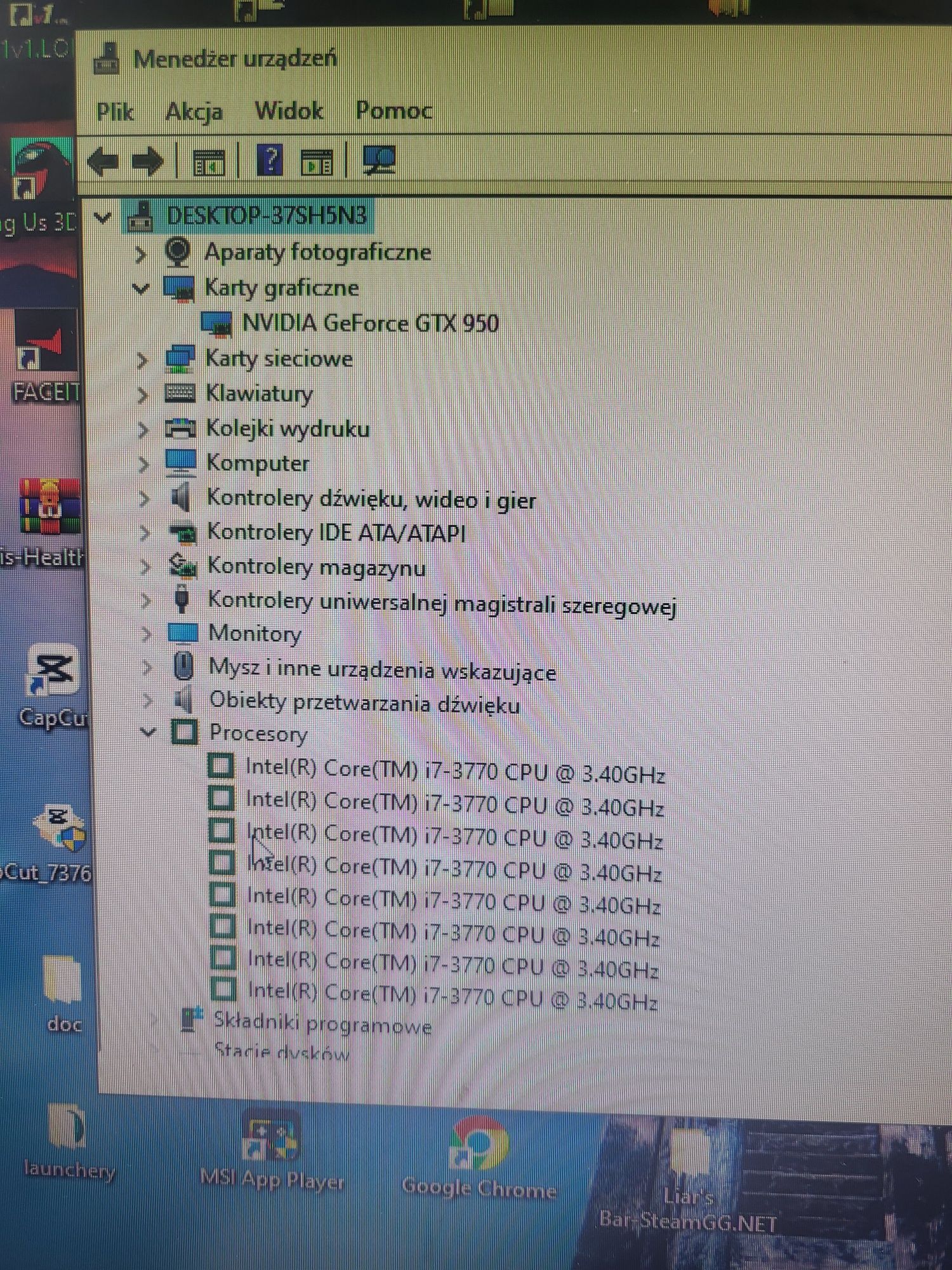Expand Mysz i inne urządzenia wskazujące

147,667
